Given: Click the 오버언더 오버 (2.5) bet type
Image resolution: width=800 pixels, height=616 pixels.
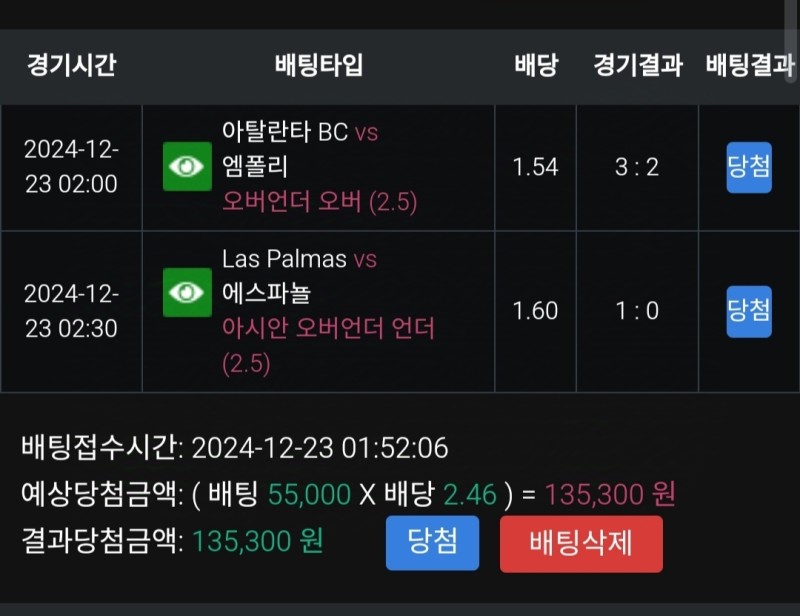Looking at the screenshot, I should 319,202.
